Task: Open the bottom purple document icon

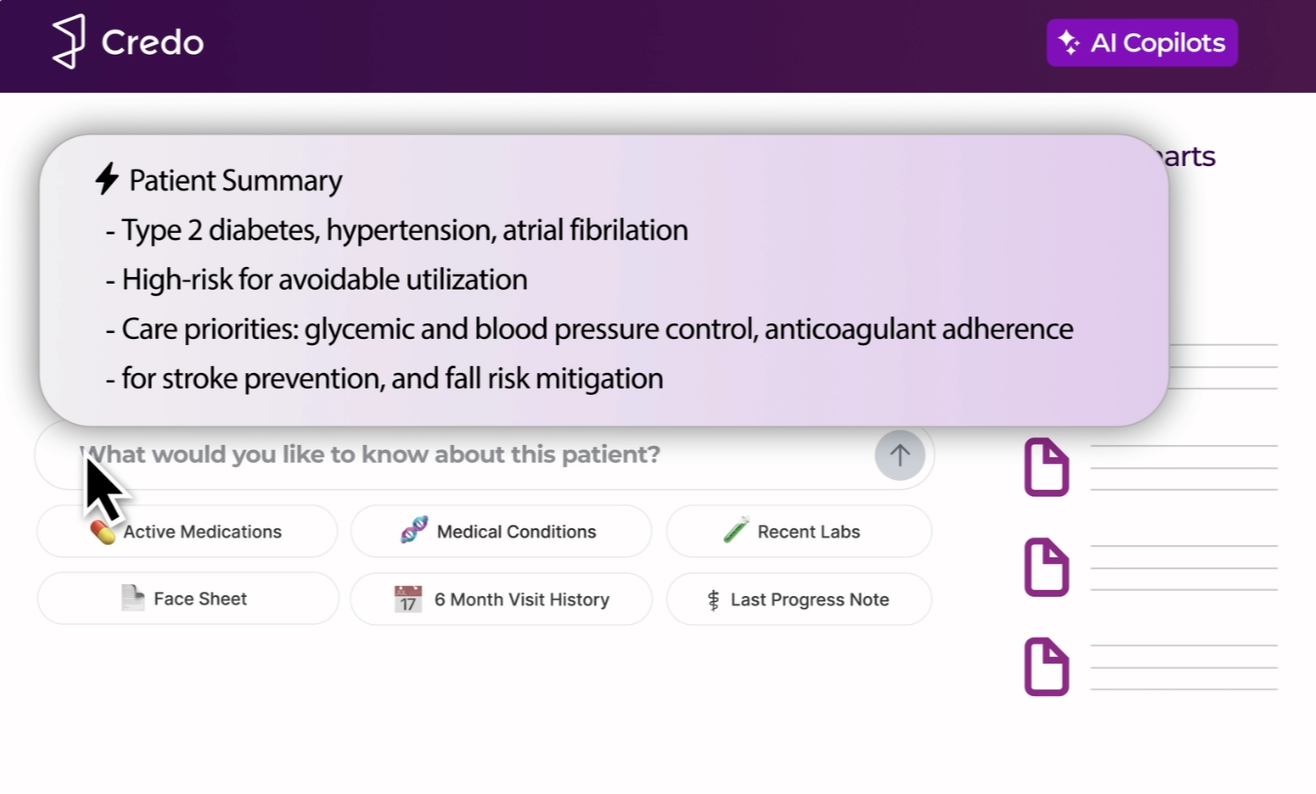Action: coord(1046,667)
